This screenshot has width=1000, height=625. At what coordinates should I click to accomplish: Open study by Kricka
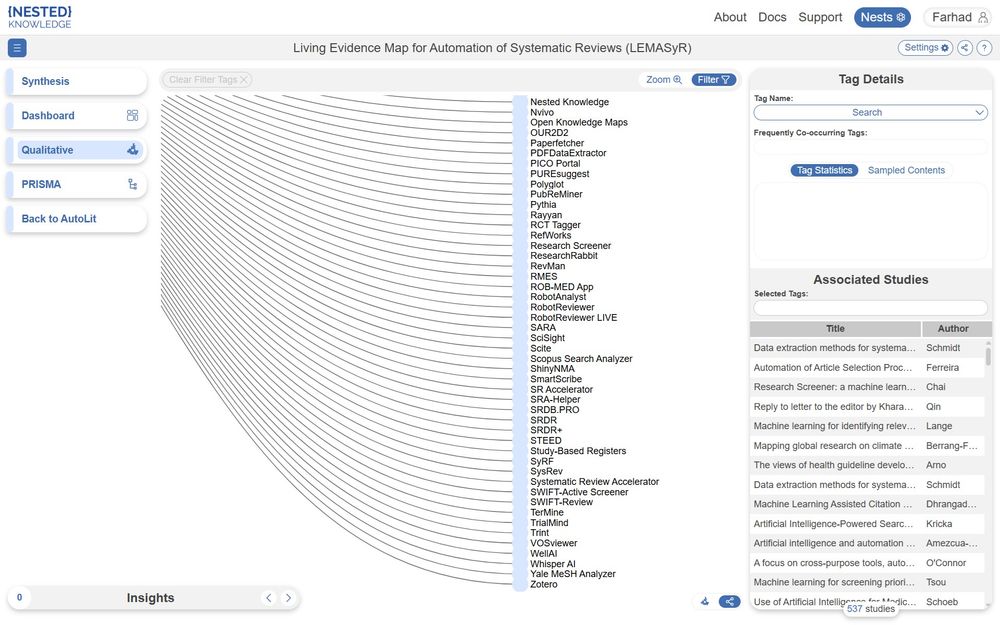click(867, 524)
